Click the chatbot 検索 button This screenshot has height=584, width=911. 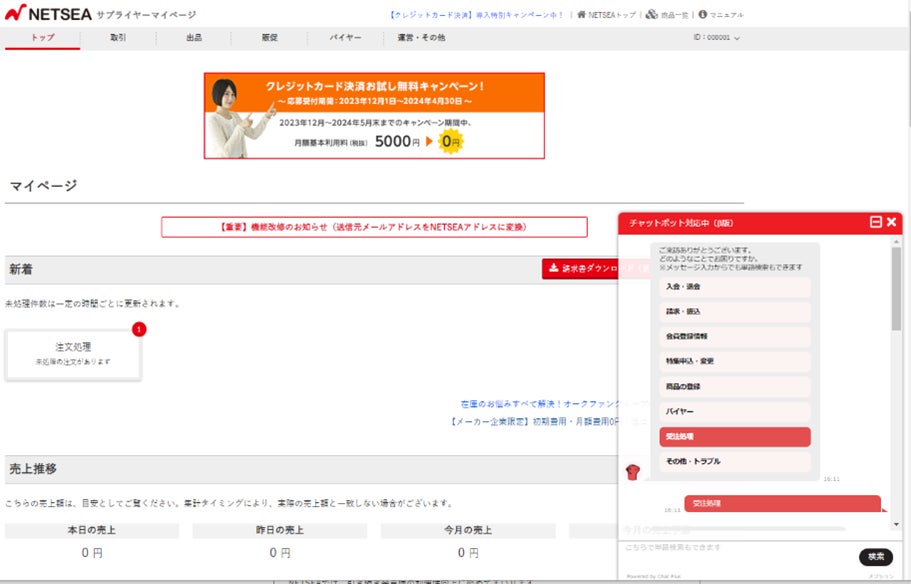[x=876, y=557]
